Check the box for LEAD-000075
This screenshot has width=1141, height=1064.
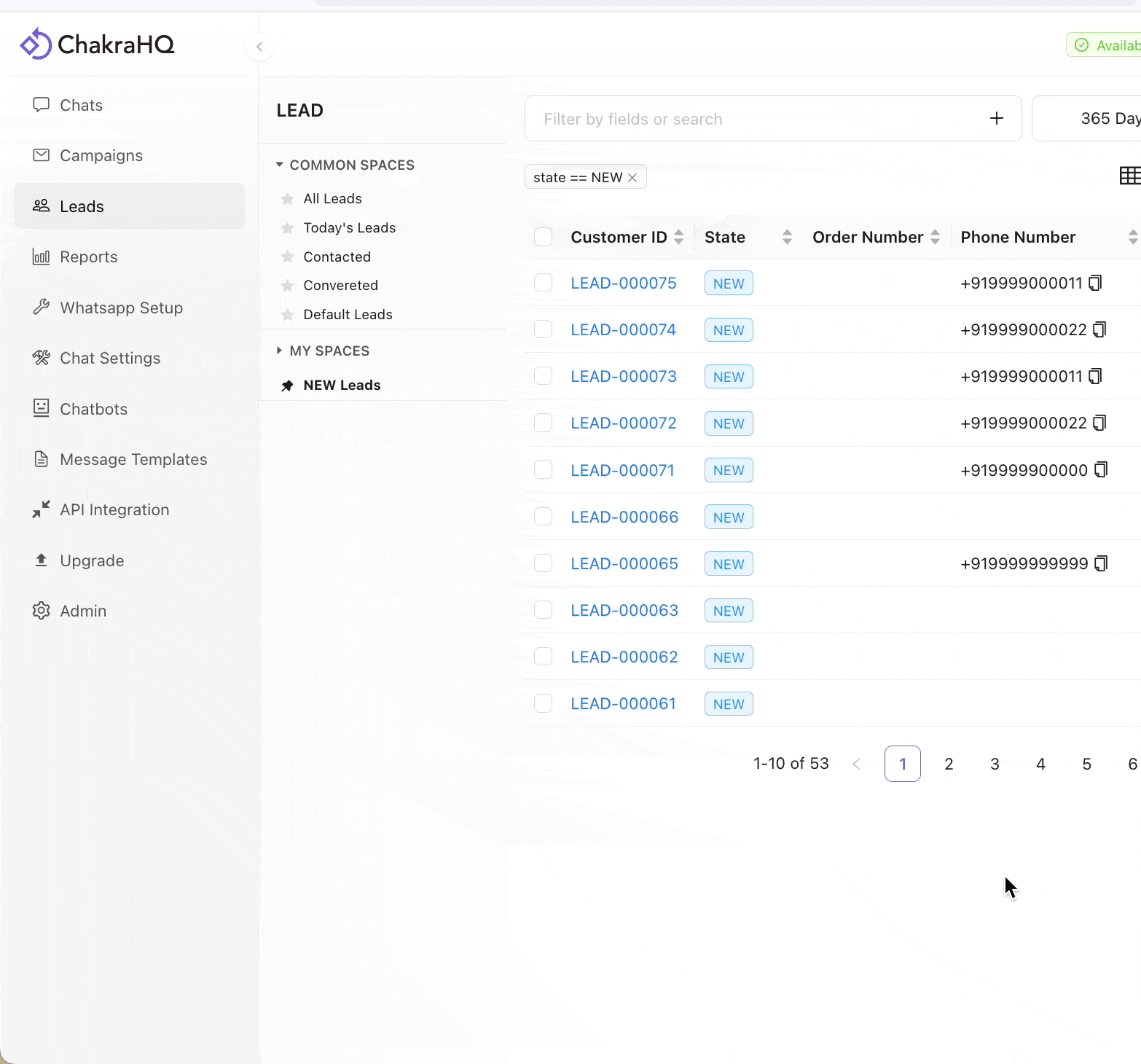pos(544,283)
